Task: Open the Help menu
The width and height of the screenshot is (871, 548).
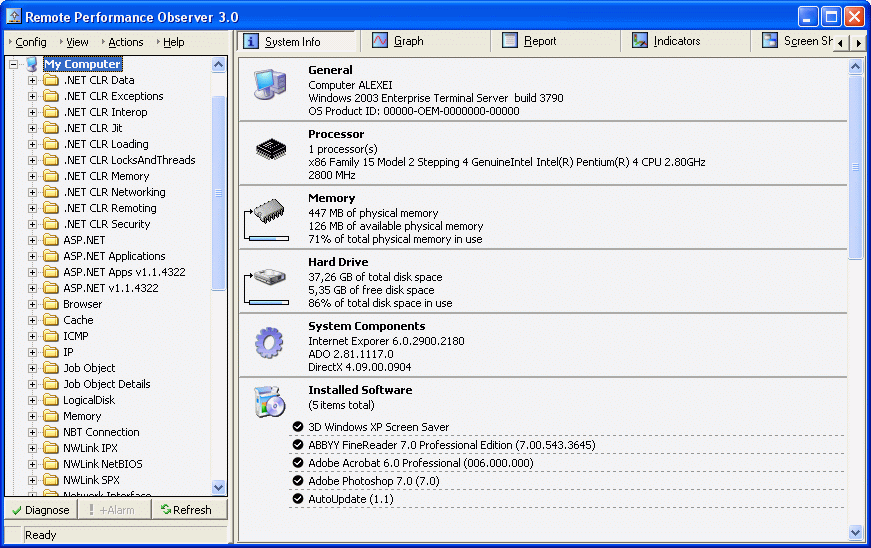Action: pos(171,42)
